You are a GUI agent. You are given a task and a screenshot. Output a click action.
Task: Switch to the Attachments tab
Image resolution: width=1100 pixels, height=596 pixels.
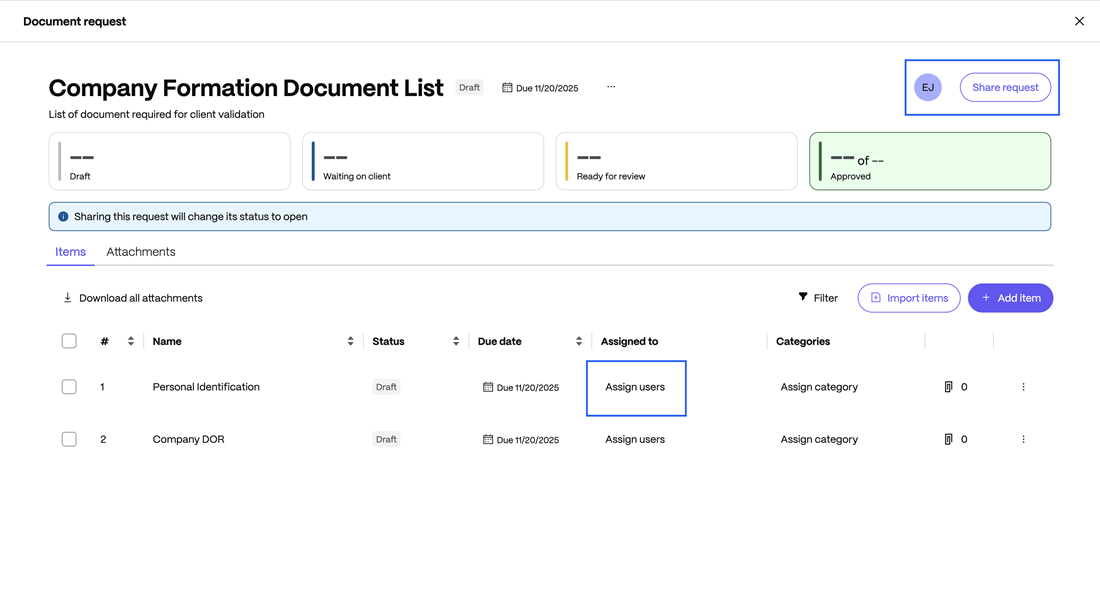(140, 251)
